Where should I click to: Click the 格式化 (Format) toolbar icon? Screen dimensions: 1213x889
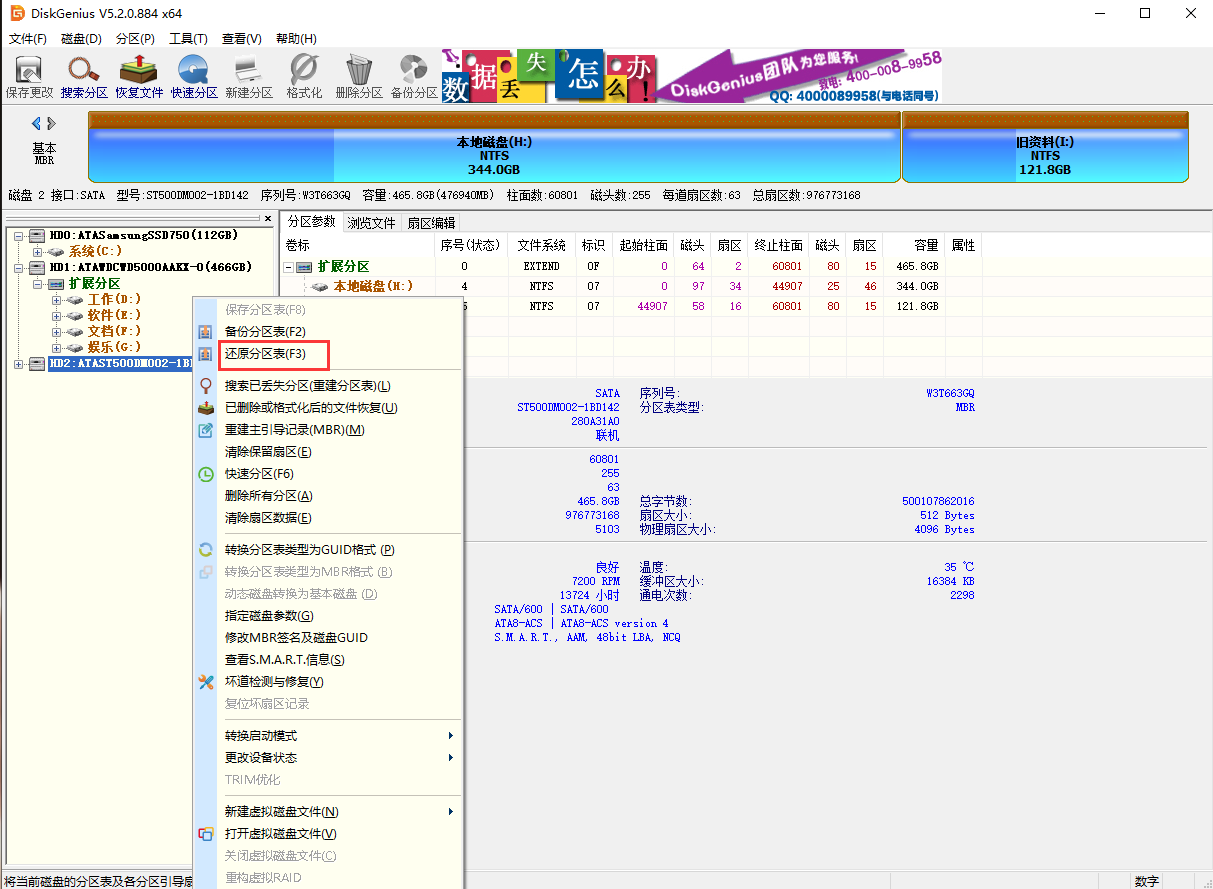304,76
